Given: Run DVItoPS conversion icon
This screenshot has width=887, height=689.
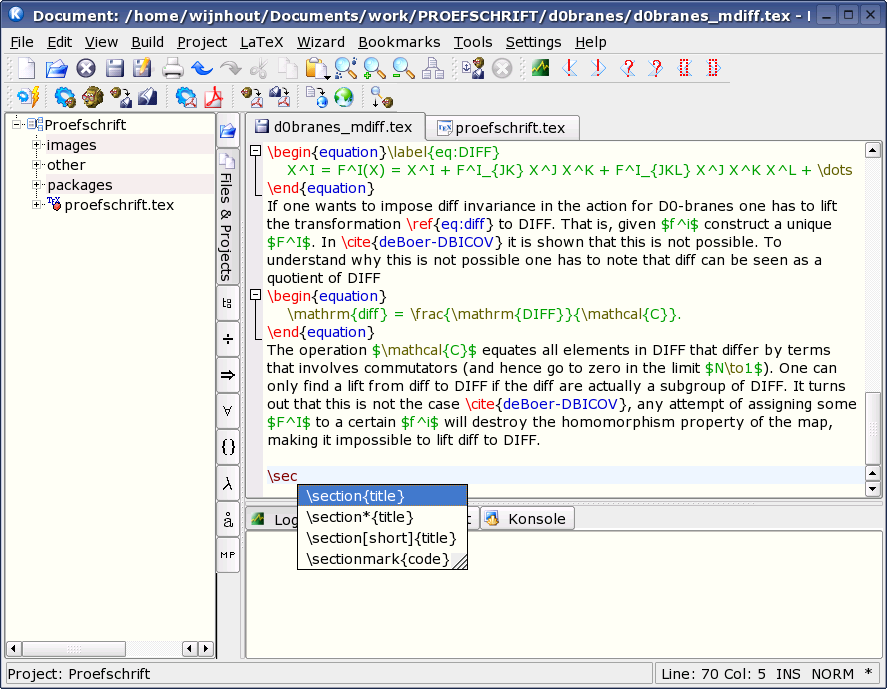Looking at the screenshot, I should (120, 97).
